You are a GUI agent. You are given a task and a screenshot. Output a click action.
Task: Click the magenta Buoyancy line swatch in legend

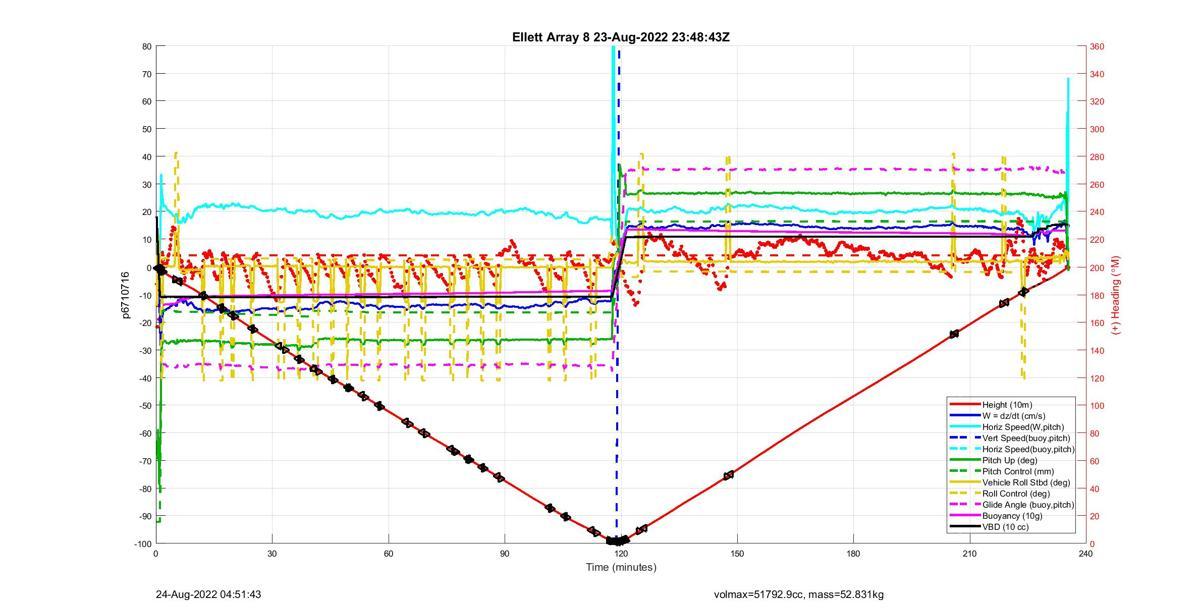point(965,515)
